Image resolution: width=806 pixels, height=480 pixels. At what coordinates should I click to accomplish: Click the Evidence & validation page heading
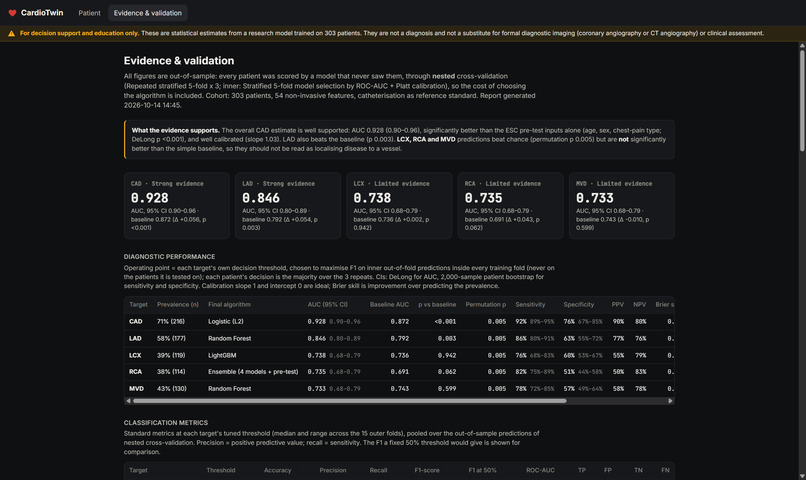(179, 61)
